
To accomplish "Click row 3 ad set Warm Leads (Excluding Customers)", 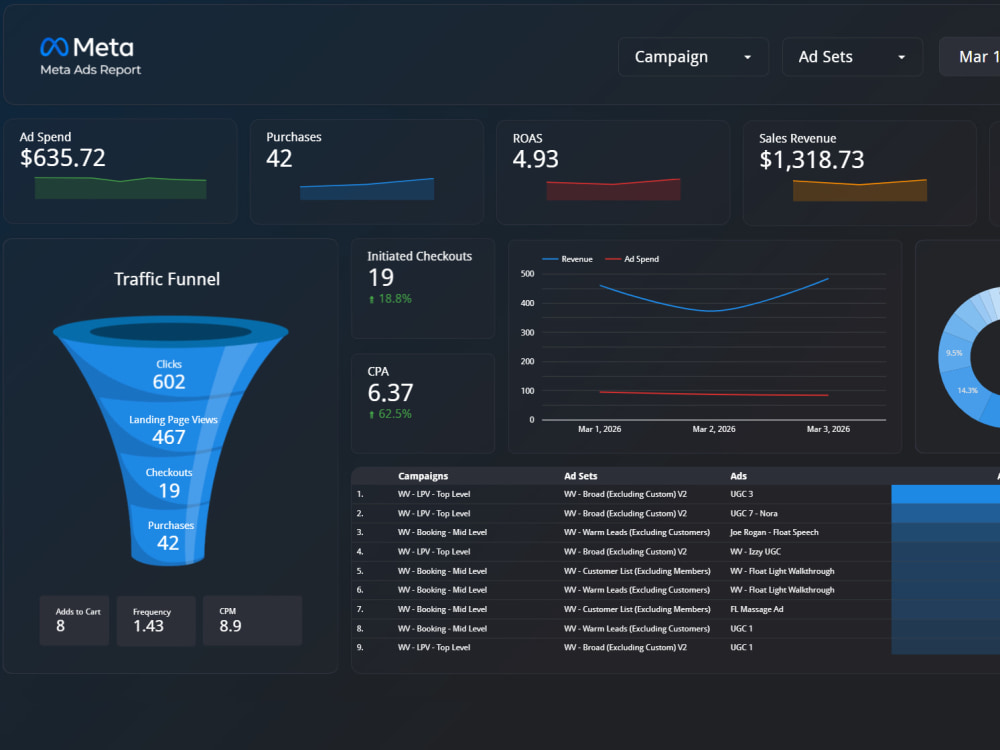I will pos(636,533).
